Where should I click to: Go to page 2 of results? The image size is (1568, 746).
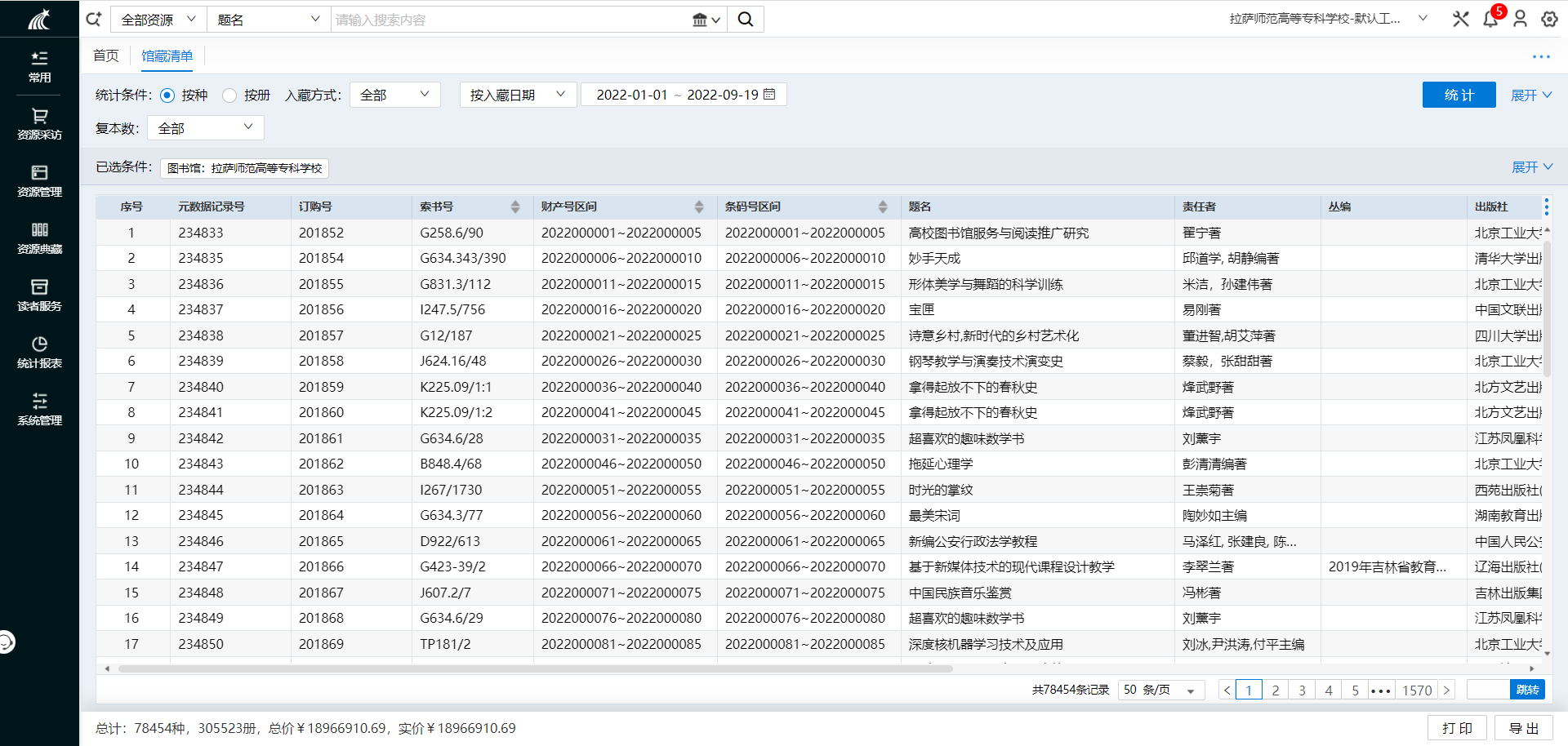[x=1275, y=690]
